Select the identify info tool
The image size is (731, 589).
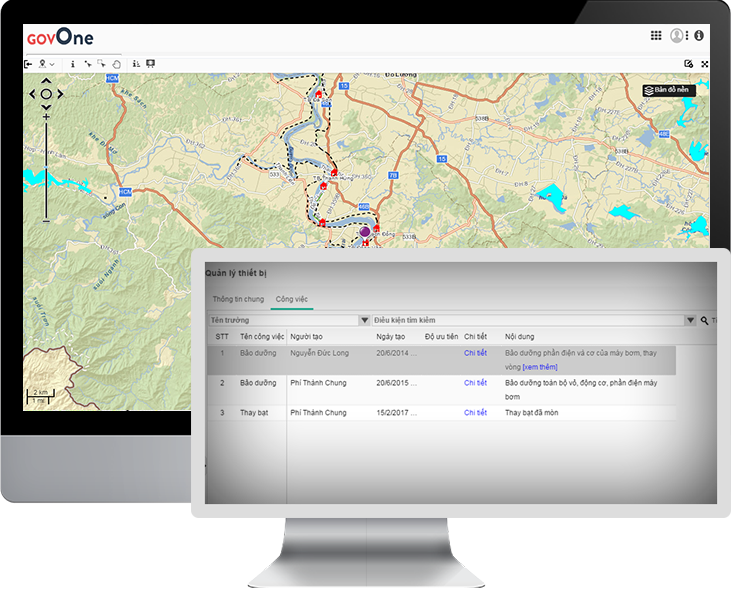coord(73,64)
